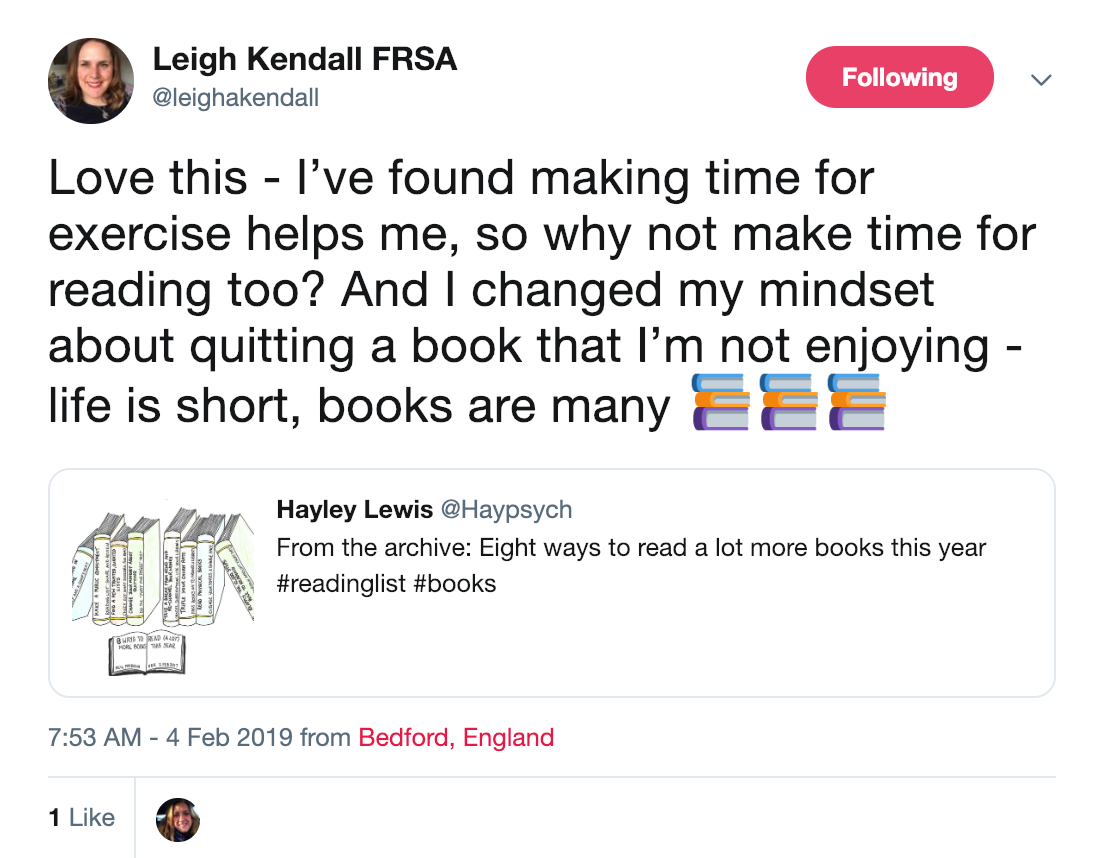Toggle the Following button to unfollow
Screen dimensions: 1100x858
coord(899,78)
